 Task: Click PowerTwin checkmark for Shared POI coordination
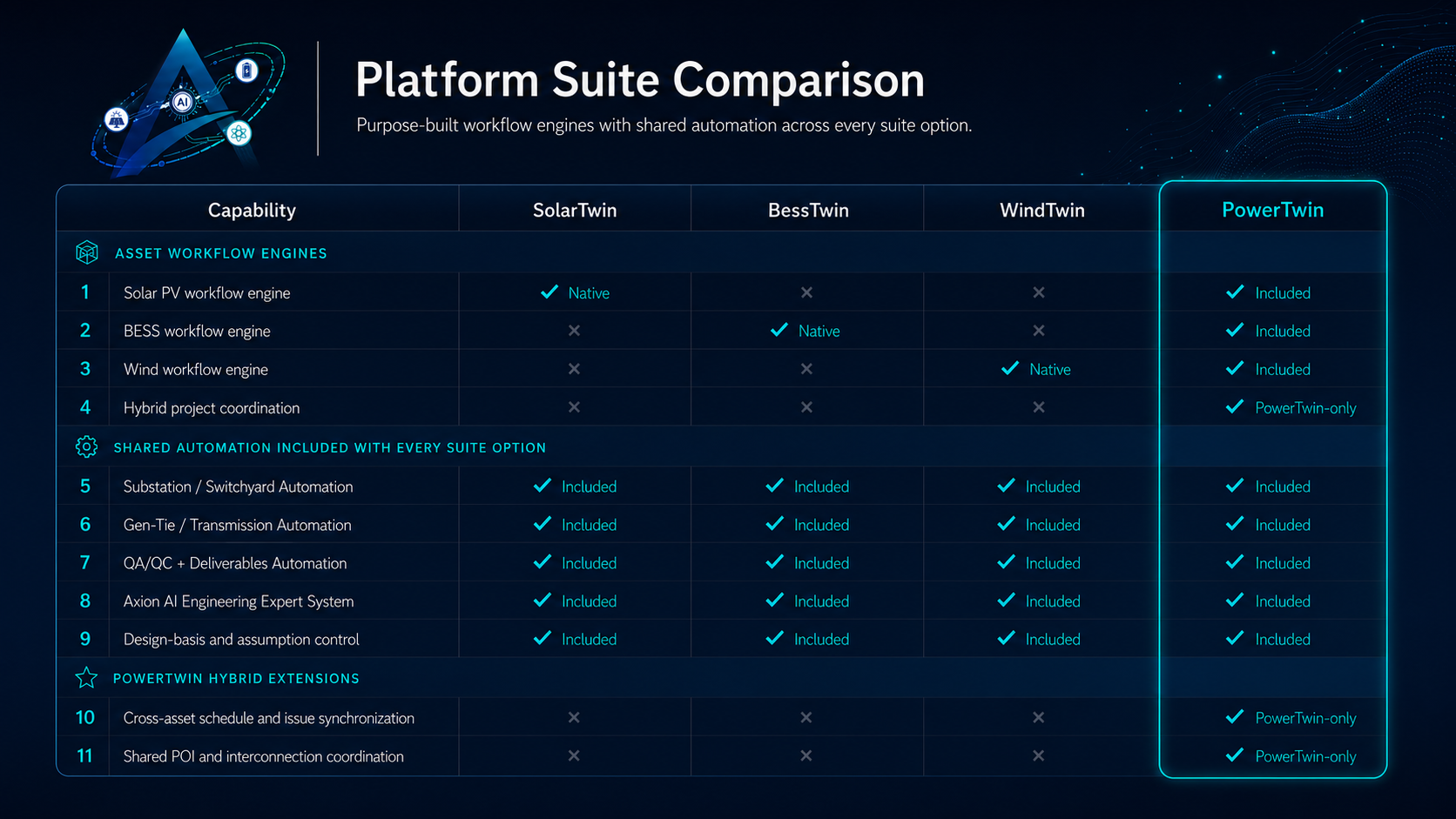point(1235,755)
